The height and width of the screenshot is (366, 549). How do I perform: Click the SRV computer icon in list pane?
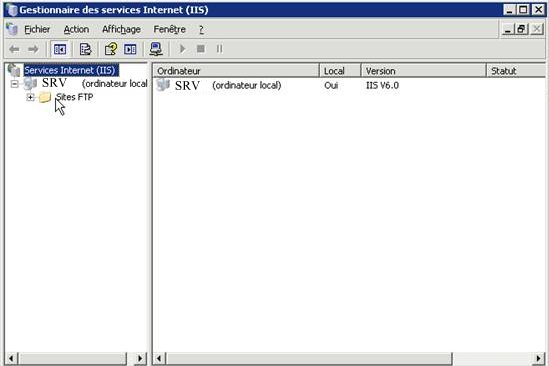coord(163,85)
